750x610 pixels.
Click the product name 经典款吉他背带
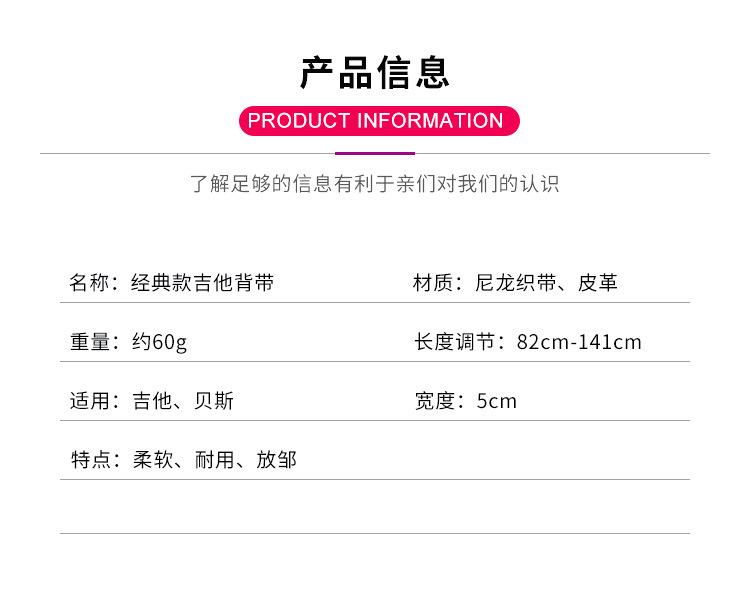click(202, 283)
